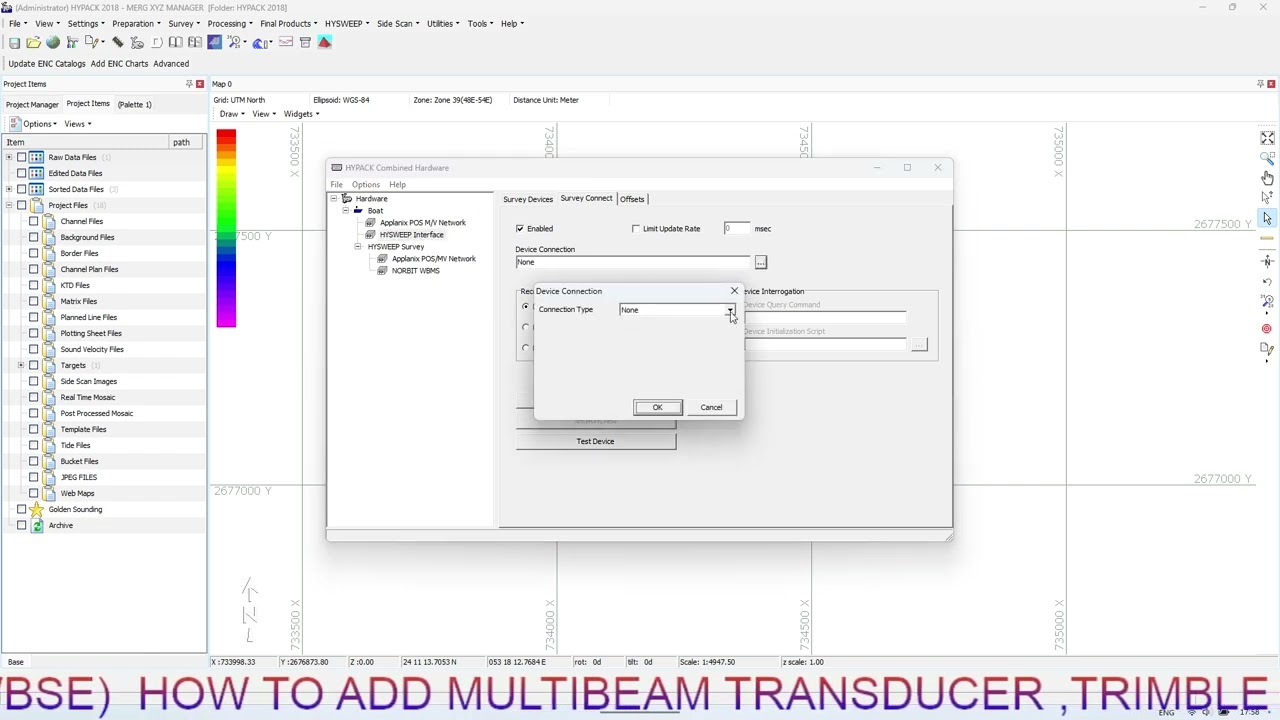
Task: Click the Save project toolbar icon
Action: click(x=14, y=43)
